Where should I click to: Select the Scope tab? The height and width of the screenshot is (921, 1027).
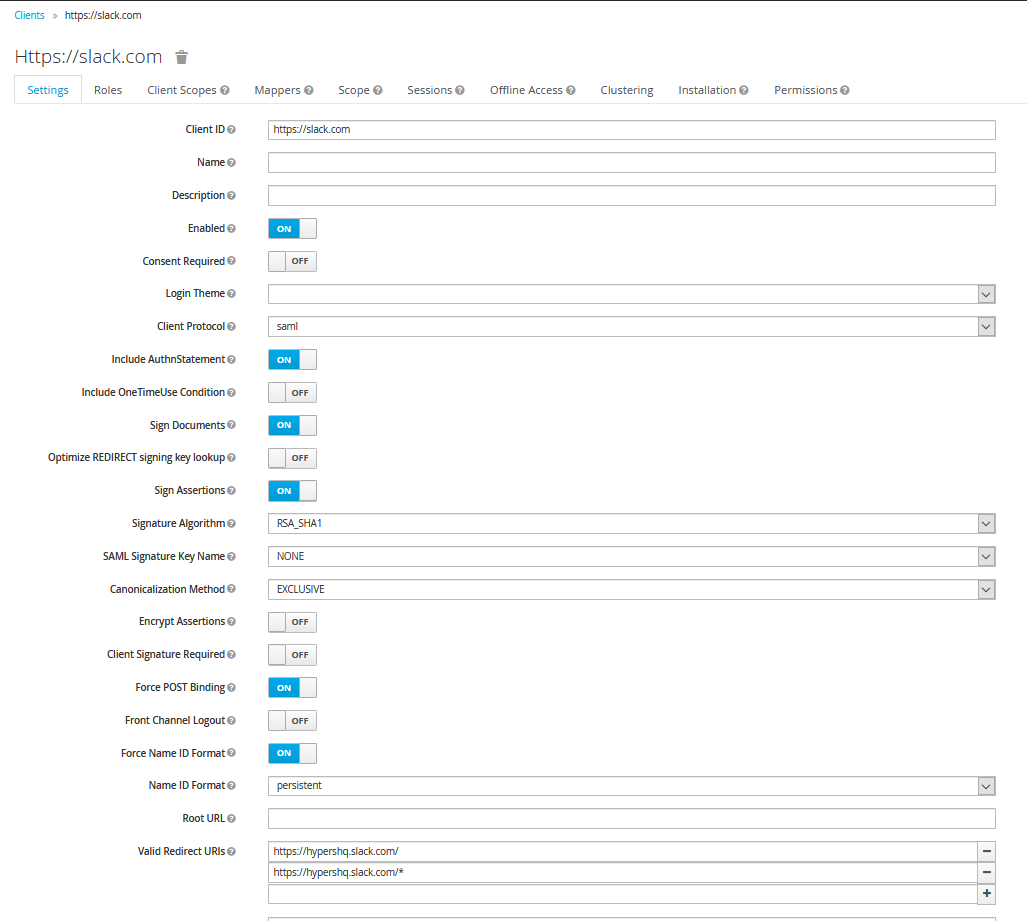(x=360, y=90)
